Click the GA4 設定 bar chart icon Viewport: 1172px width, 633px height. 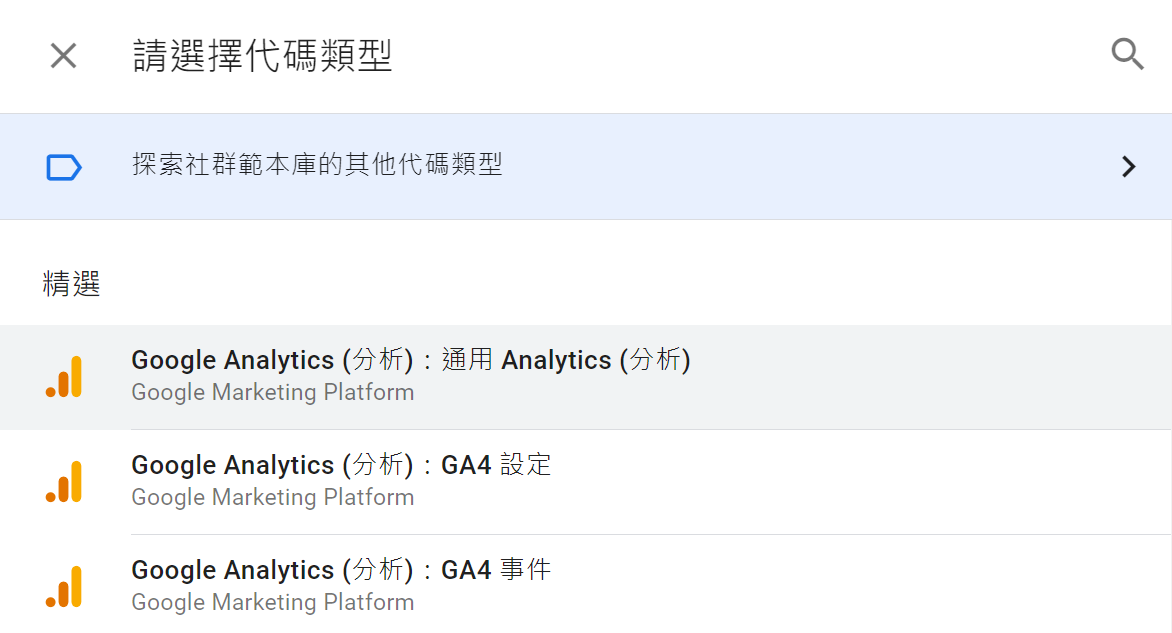pos(64,481)
